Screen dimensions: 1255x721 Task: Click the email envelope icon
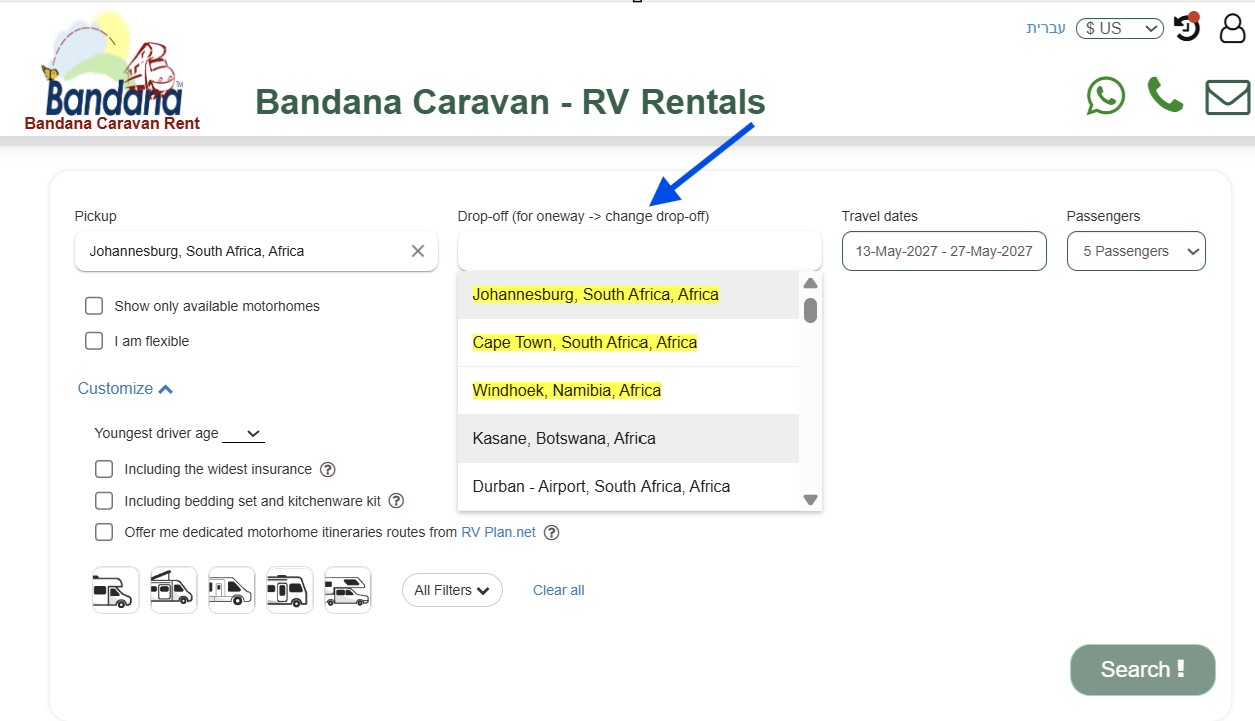pyautogui.click(x=1227, y=98)
